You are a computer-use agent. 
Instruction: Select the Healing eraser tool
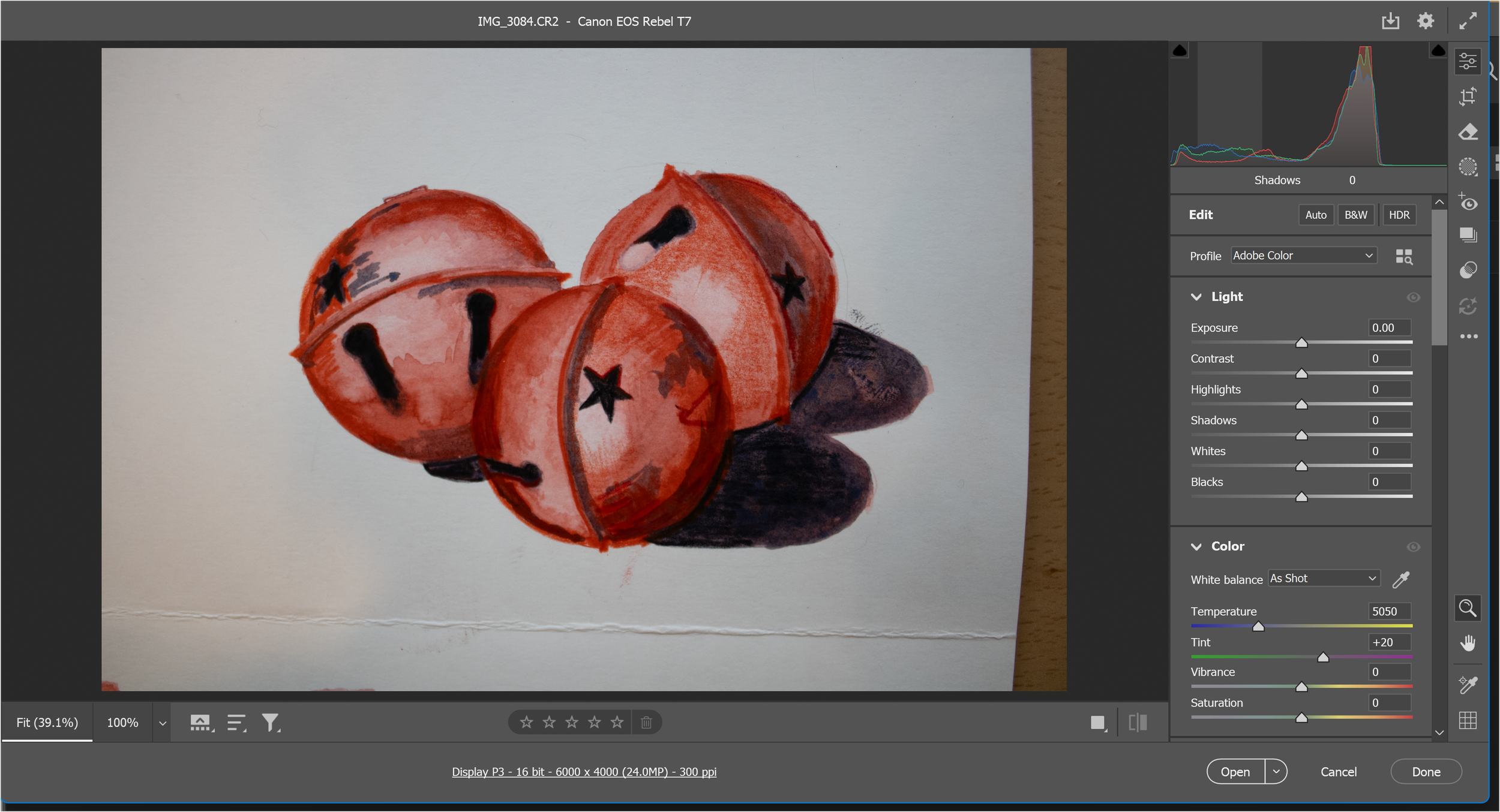pyautogui.click(x=1468, y=132)
